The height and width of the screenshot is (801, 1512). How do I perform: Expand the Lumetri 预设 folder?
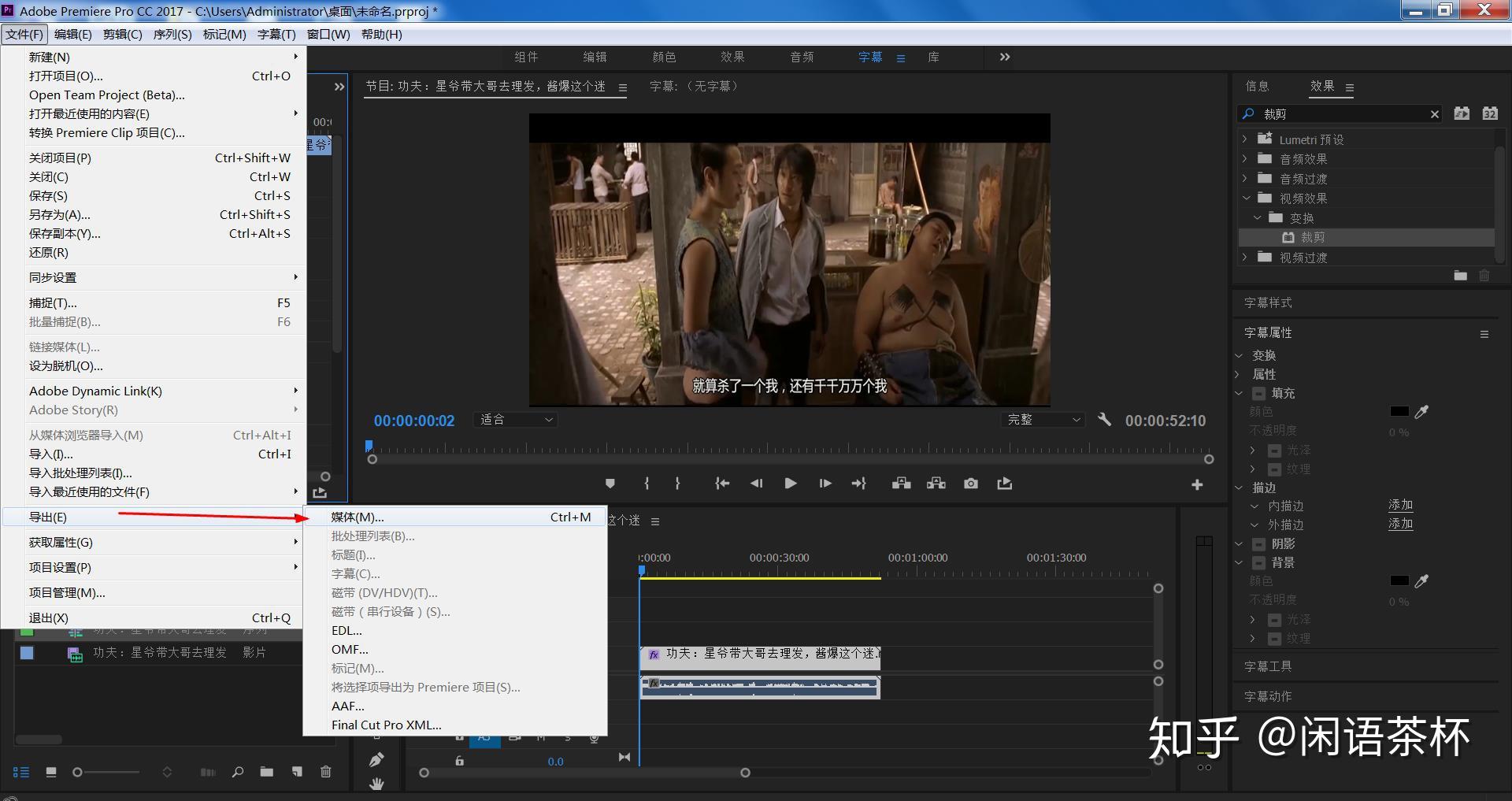coord(1244,139)
